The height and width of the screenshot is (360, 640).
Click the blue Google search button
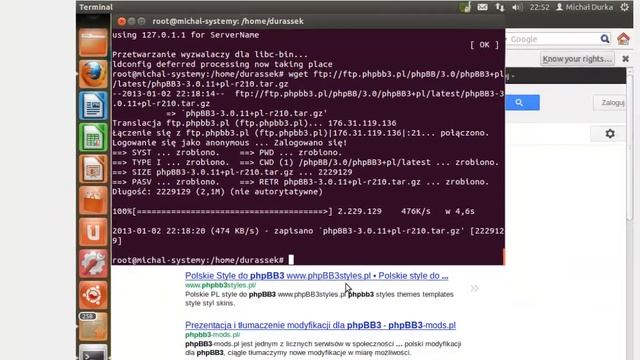[x=522, y=102]
